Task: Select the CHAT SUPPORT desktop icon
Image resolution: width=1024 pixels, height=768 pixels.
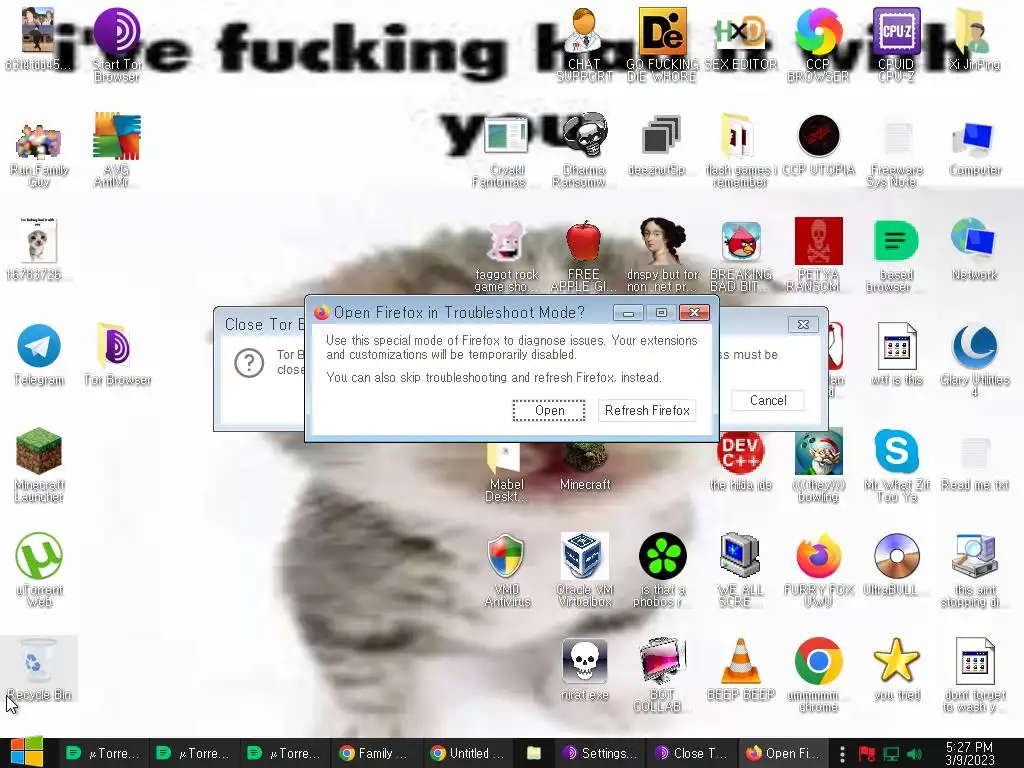Action: (x=584, y=44)
